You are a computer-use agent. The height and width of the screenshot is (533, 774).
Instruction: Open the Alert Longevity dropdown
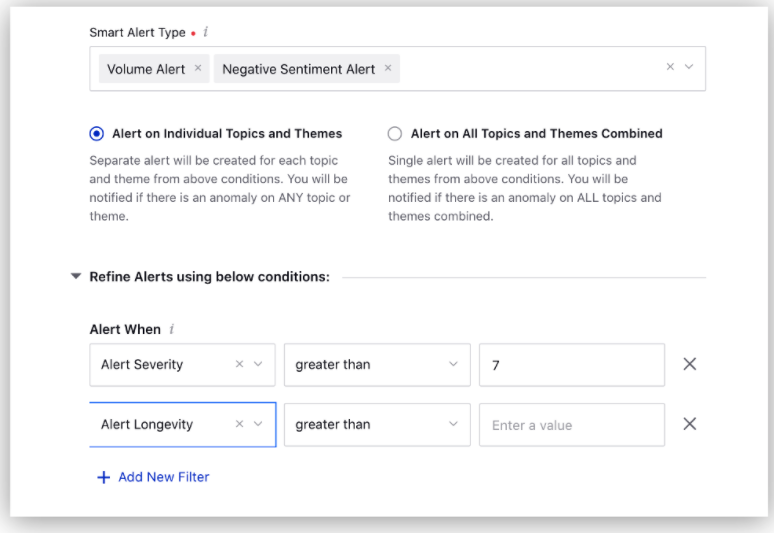[x=258, y=424]
